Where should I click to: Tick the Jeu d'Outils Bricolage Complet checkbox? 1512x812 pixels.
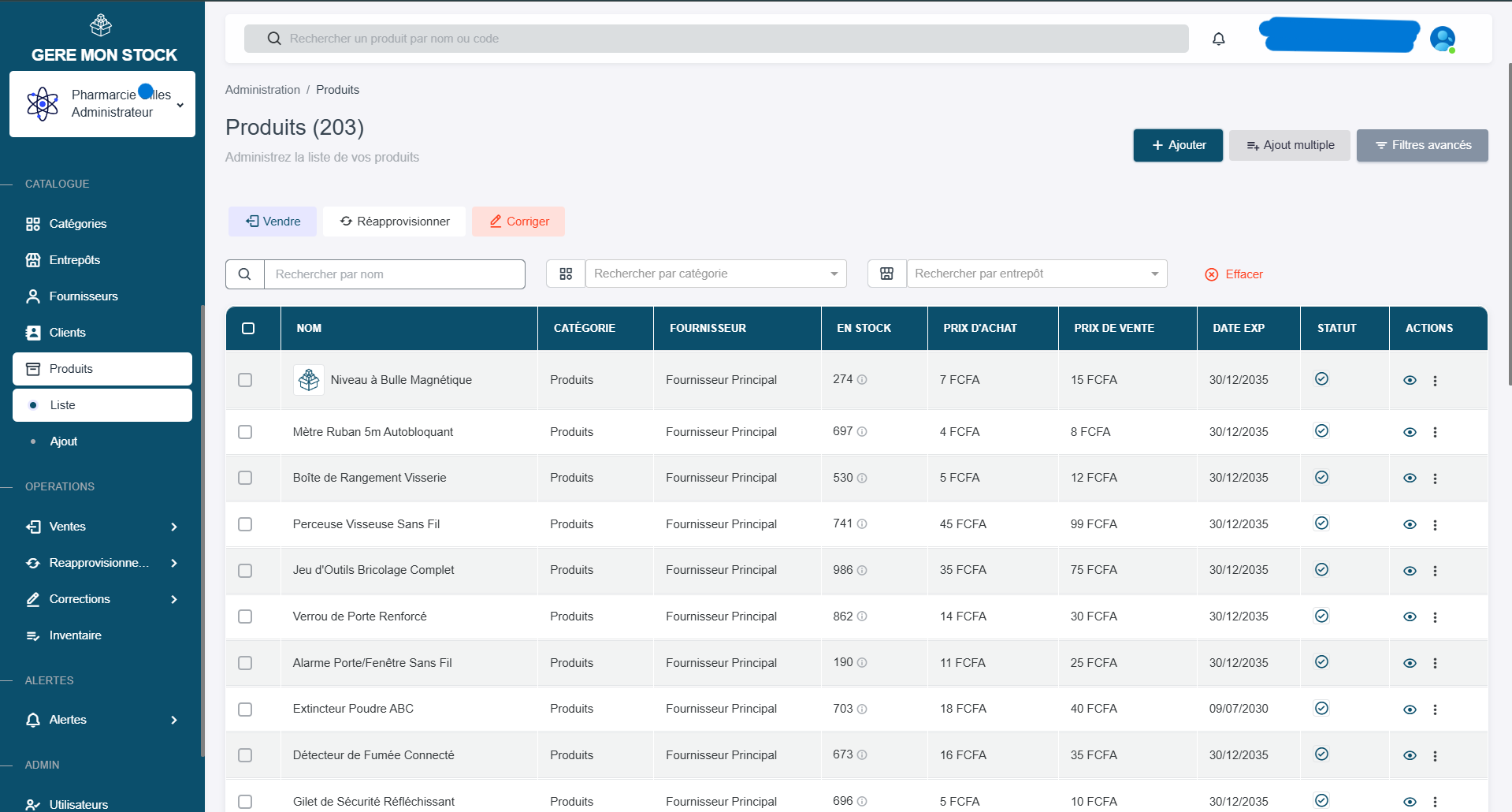coord(245,571)
